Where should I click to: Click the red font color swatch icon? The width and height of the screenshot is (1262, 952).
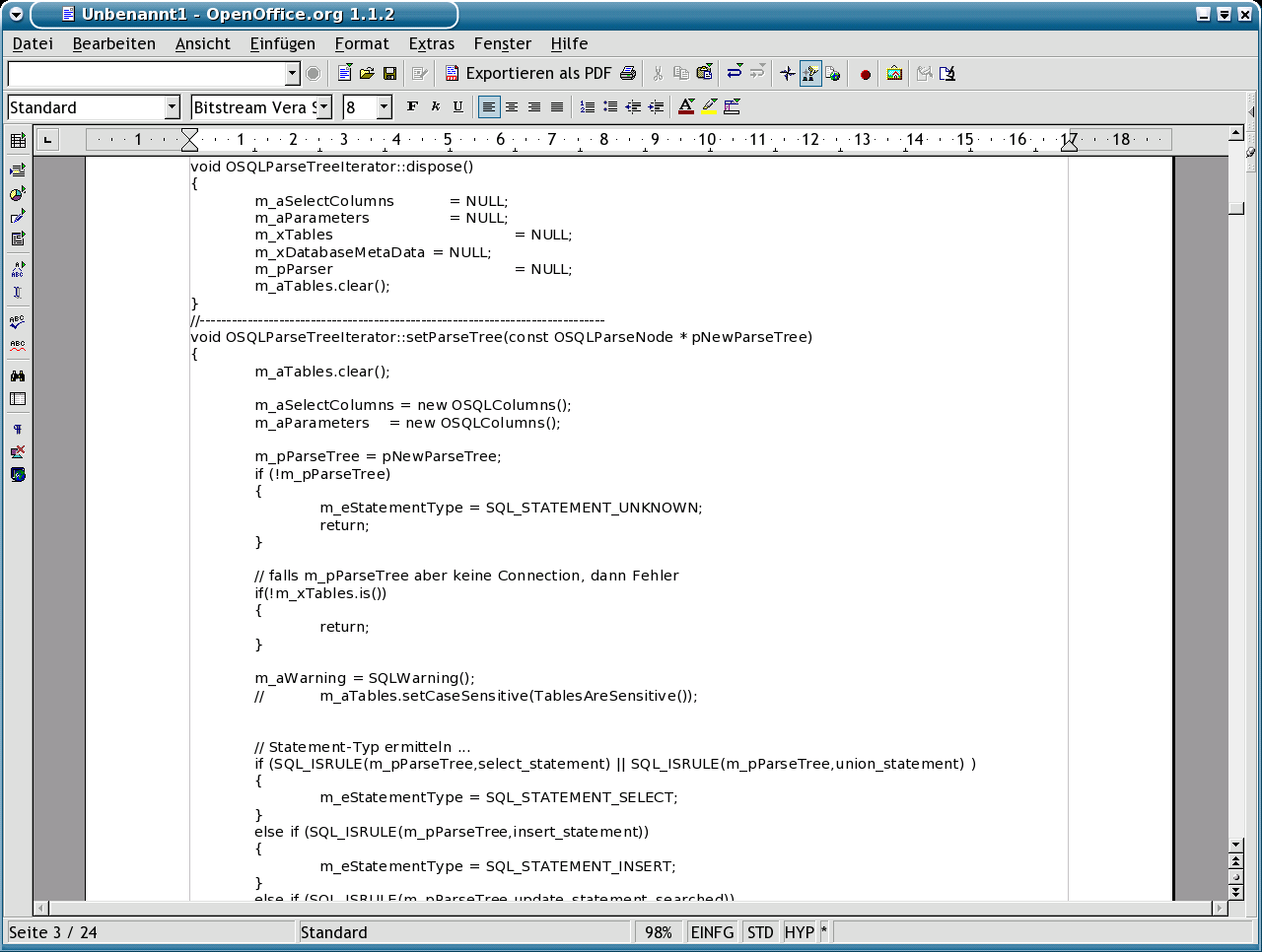click(686, 107)
